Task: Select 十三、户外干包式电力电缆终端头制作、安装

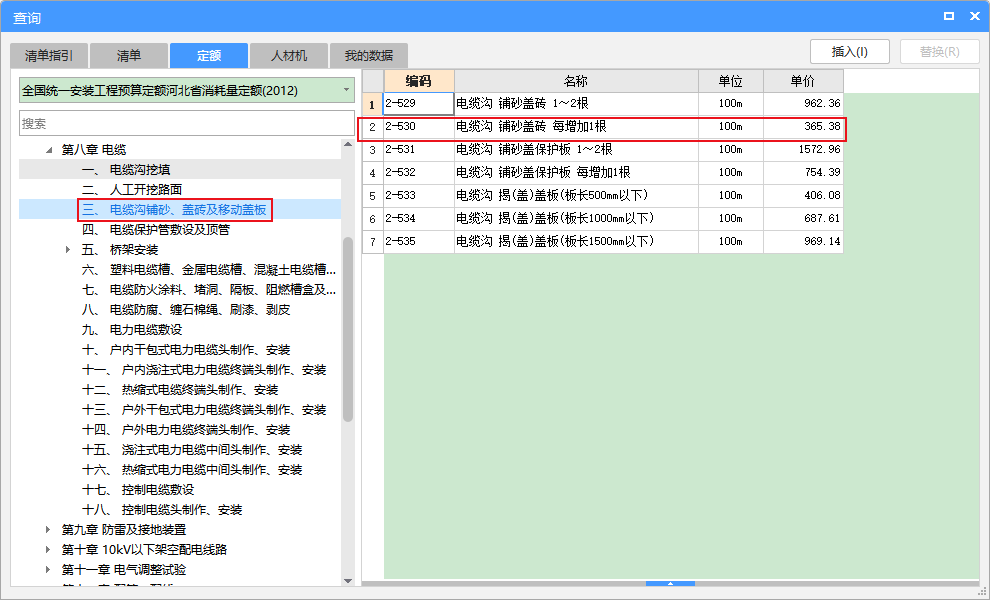Action: point(205,410)
